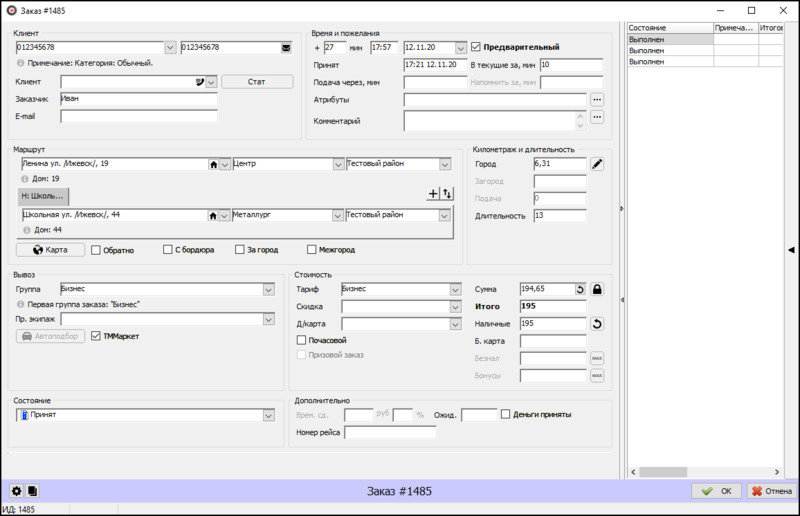
Task: Enable the Обратно checkbox
Action: tap(96, 250)
